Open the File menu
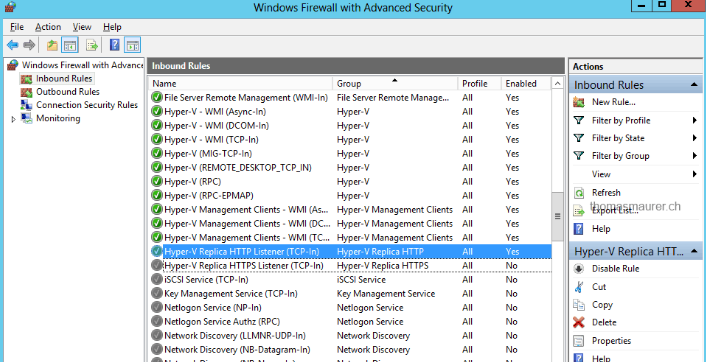This screenshot has width=706, height=362. [17, 27]
